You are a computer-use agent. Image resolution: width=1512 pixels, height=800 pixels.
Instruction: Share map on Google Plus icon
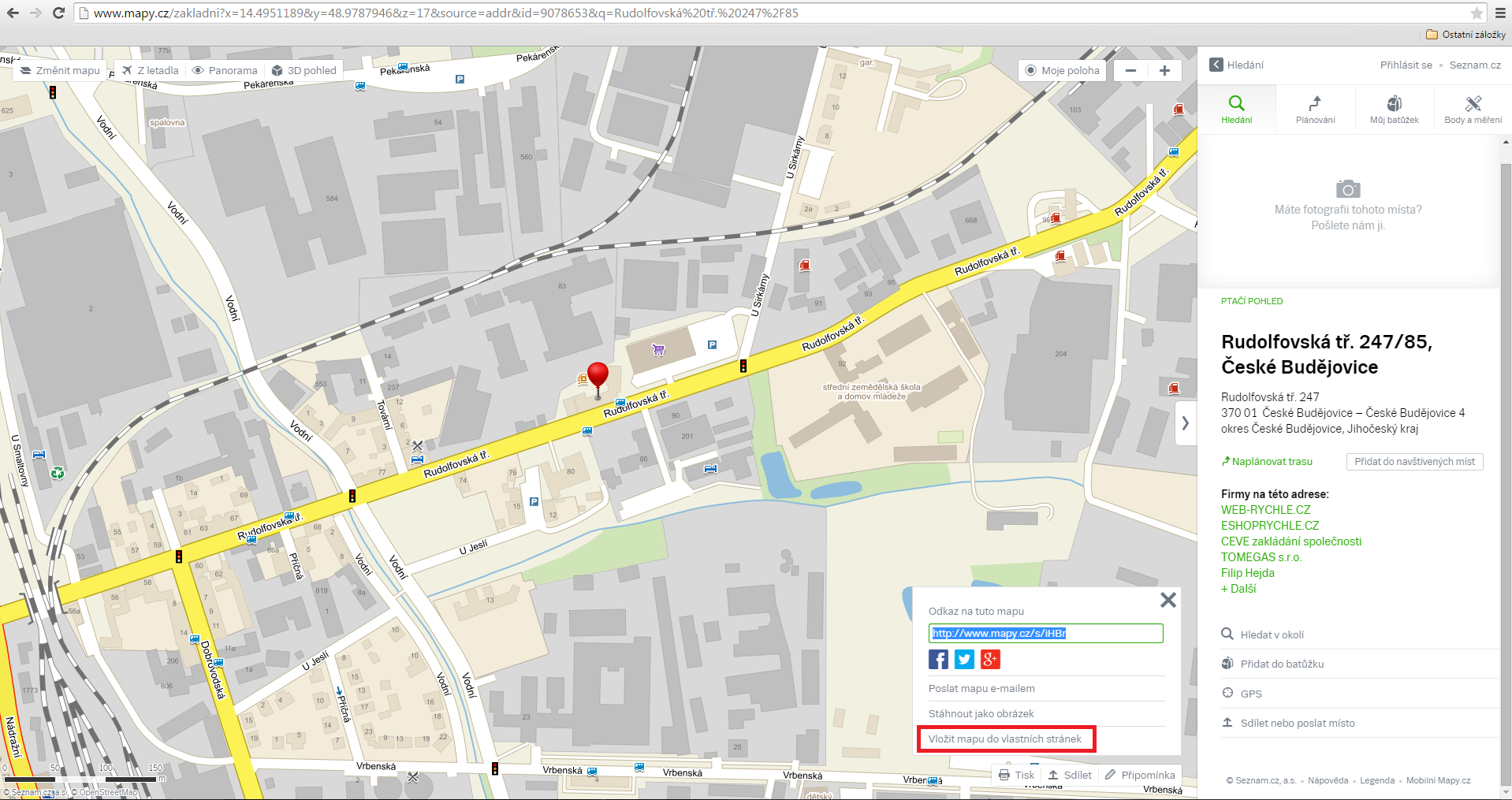pyautogui.click(x=990, y=659)
